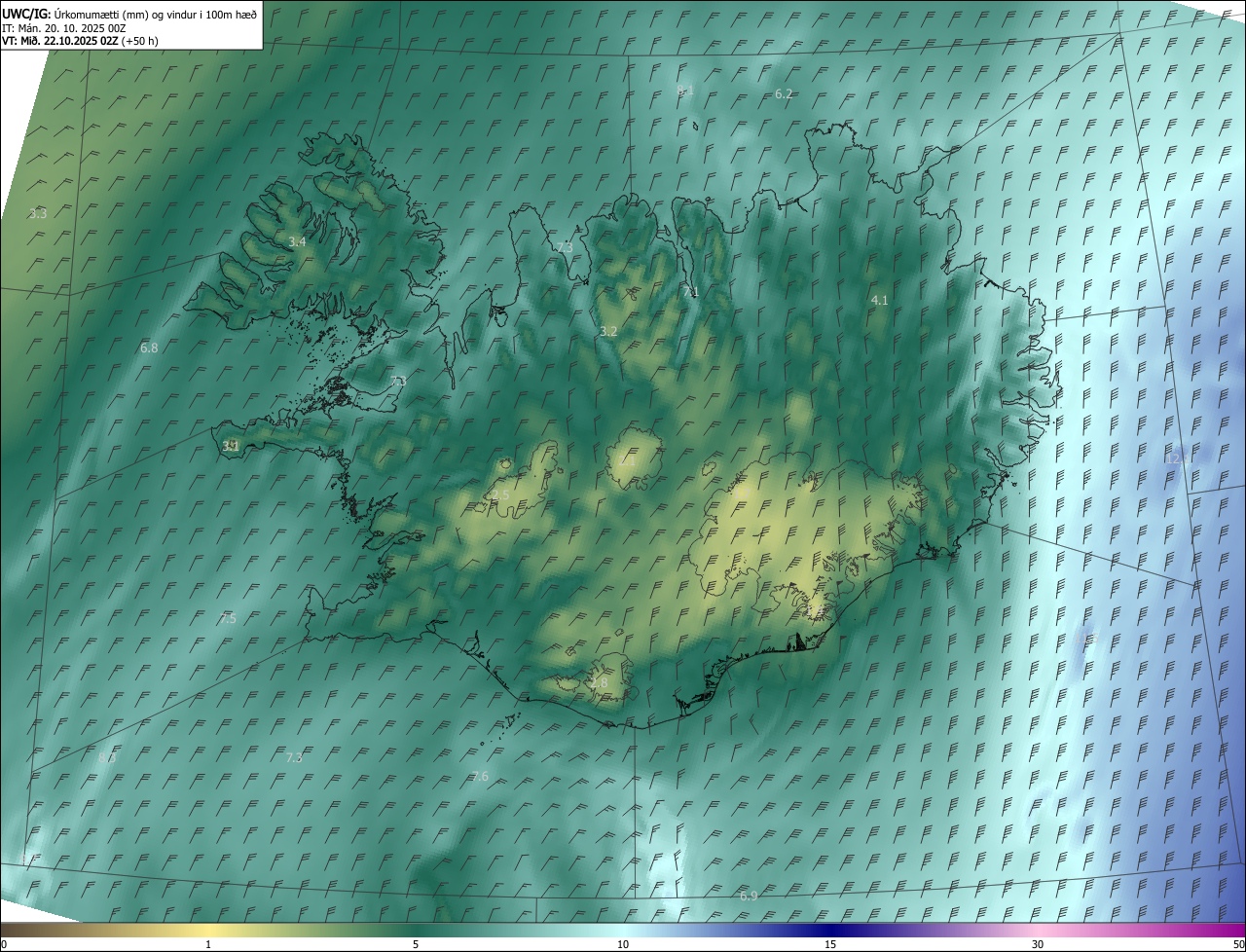
Task: Click the yellow section of the color bar
Action: 208,930
